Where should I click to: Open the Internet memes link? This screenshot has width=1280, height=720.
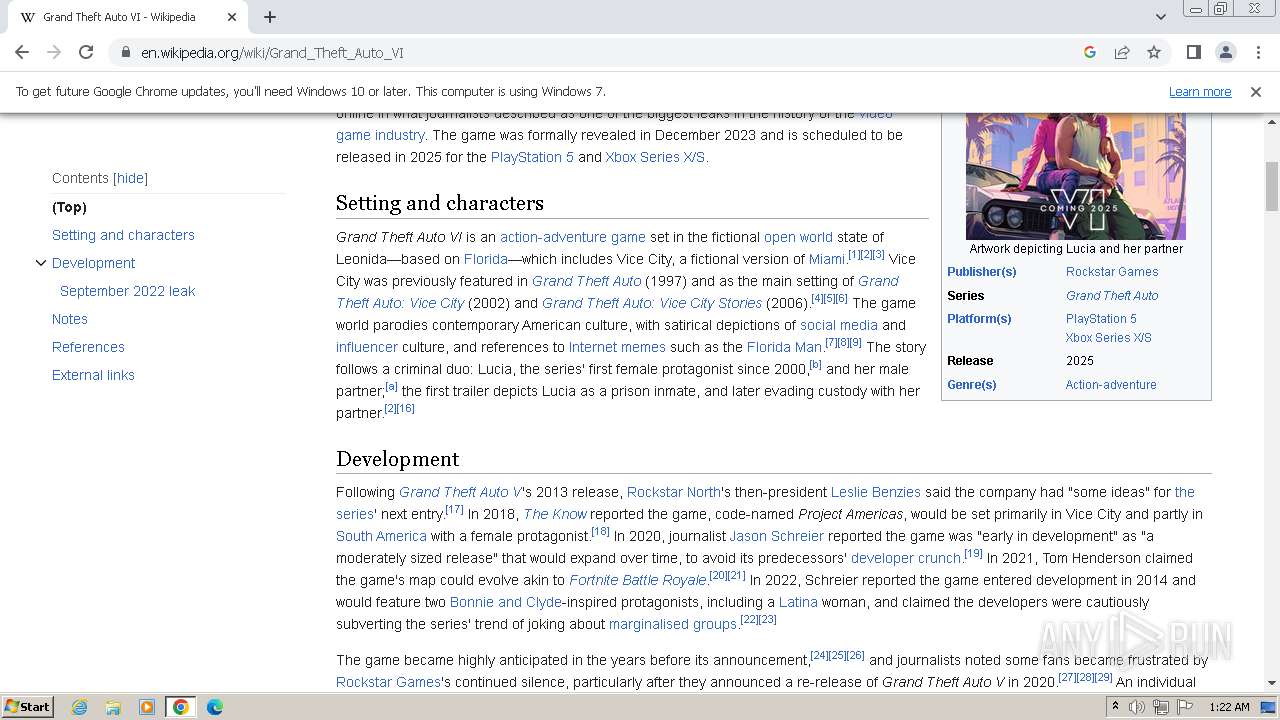tap(617, 347)
